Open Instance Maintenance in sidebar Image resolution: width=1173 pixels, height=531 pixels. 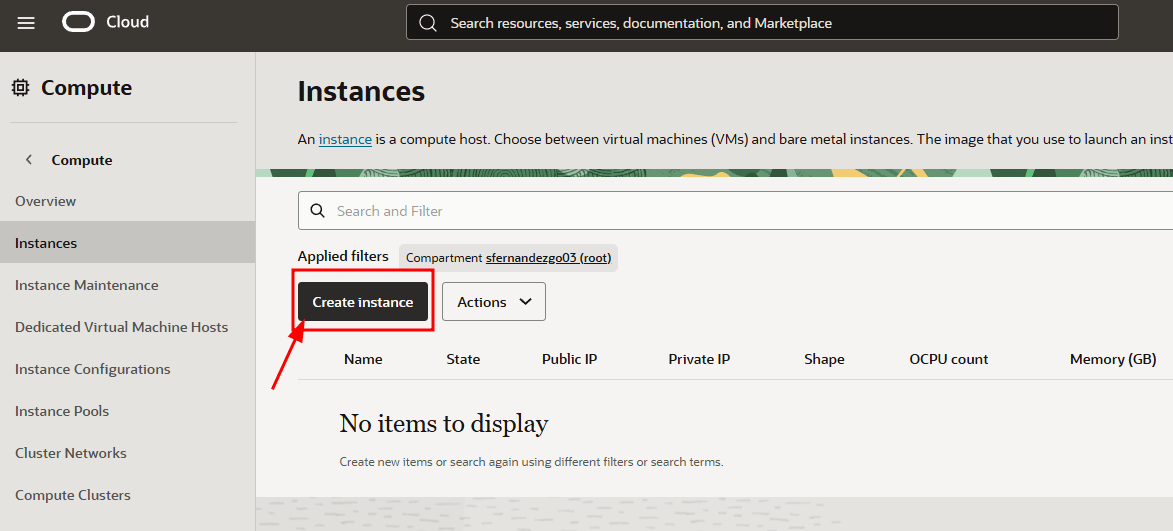[x=87, y=285]
